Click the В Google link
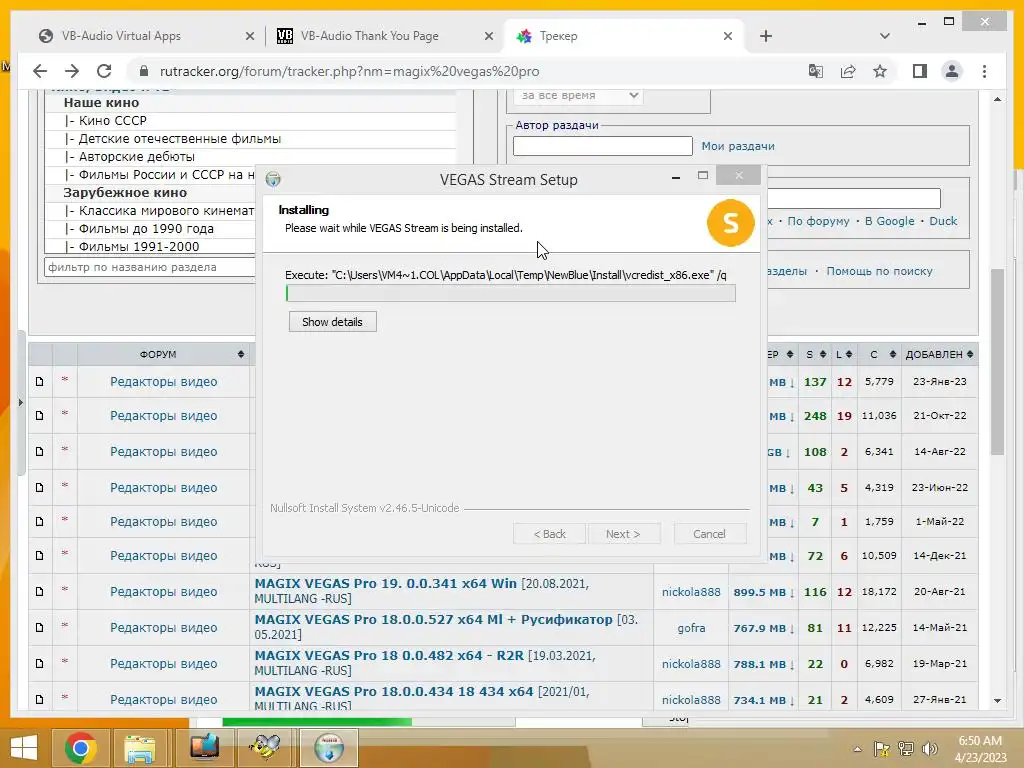1024x768 pixels. (889, 221)
